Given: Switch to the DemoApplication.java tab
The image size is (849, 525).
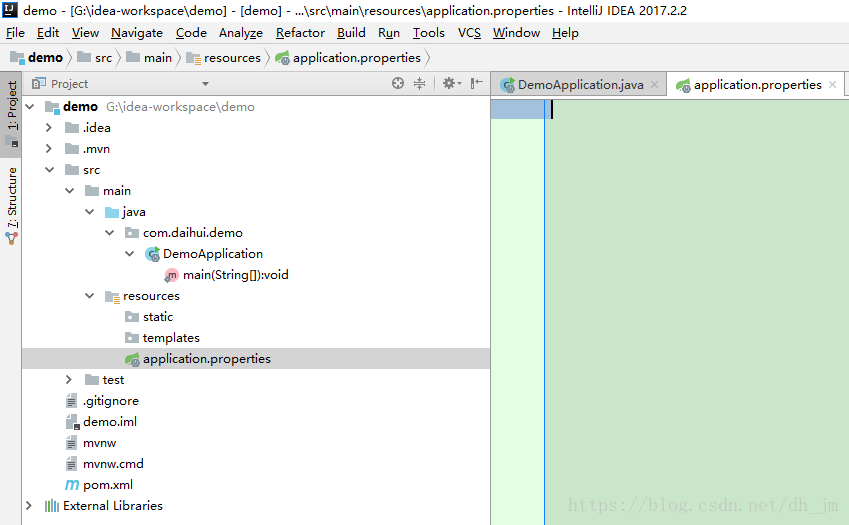Looking at the screenshot, I should pos(580,84).
